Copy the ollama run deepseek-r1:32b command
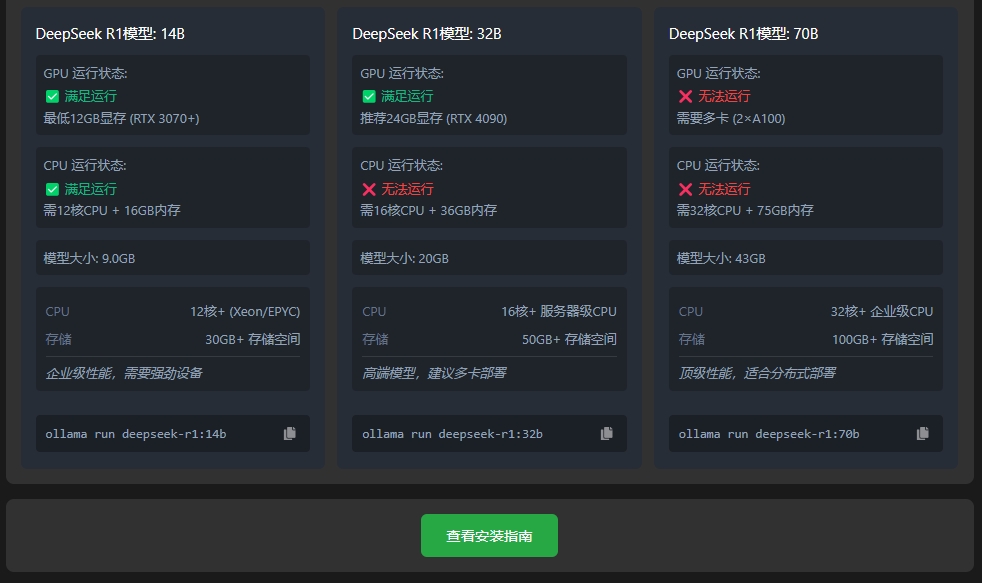The image size is (982, 583). click(606, 433)
